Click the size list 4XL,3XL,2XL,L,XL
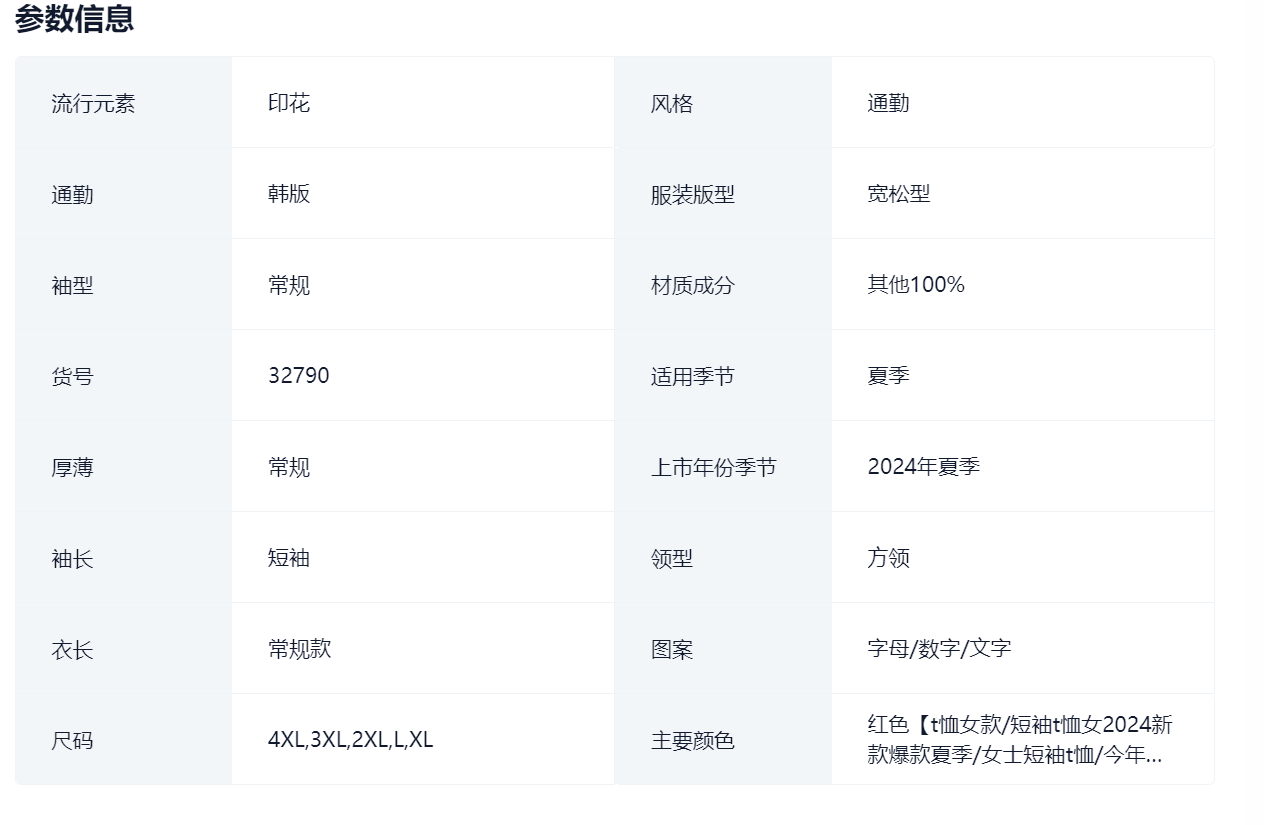Screen dimensions: 1264x825 [351, 740]
